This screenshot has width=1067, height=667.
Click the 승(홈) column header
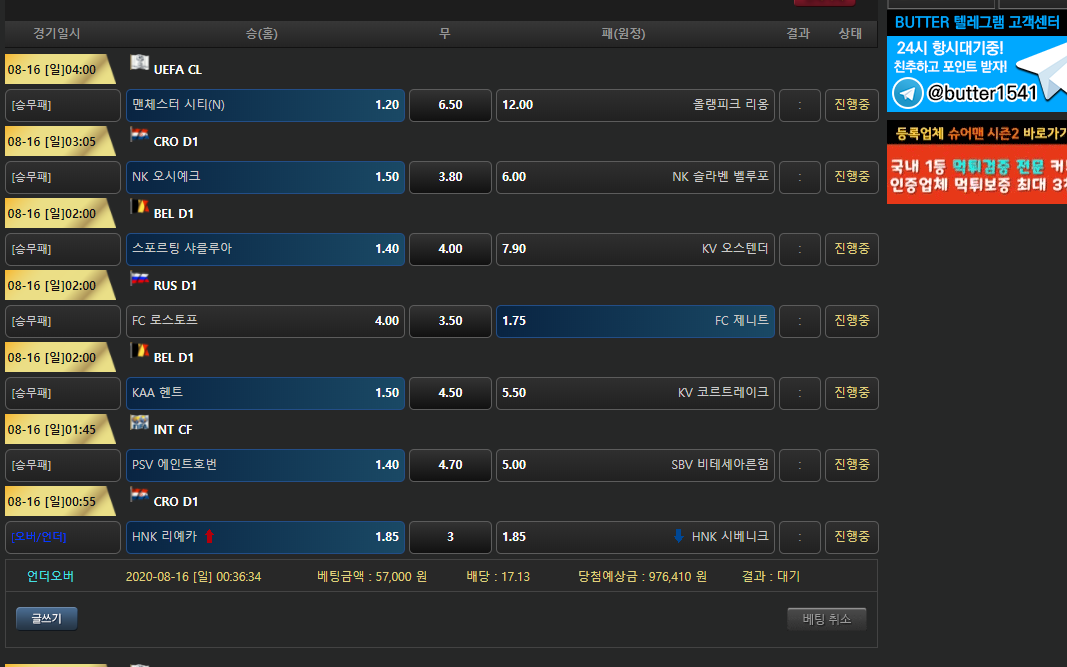(x=261, y=34)
